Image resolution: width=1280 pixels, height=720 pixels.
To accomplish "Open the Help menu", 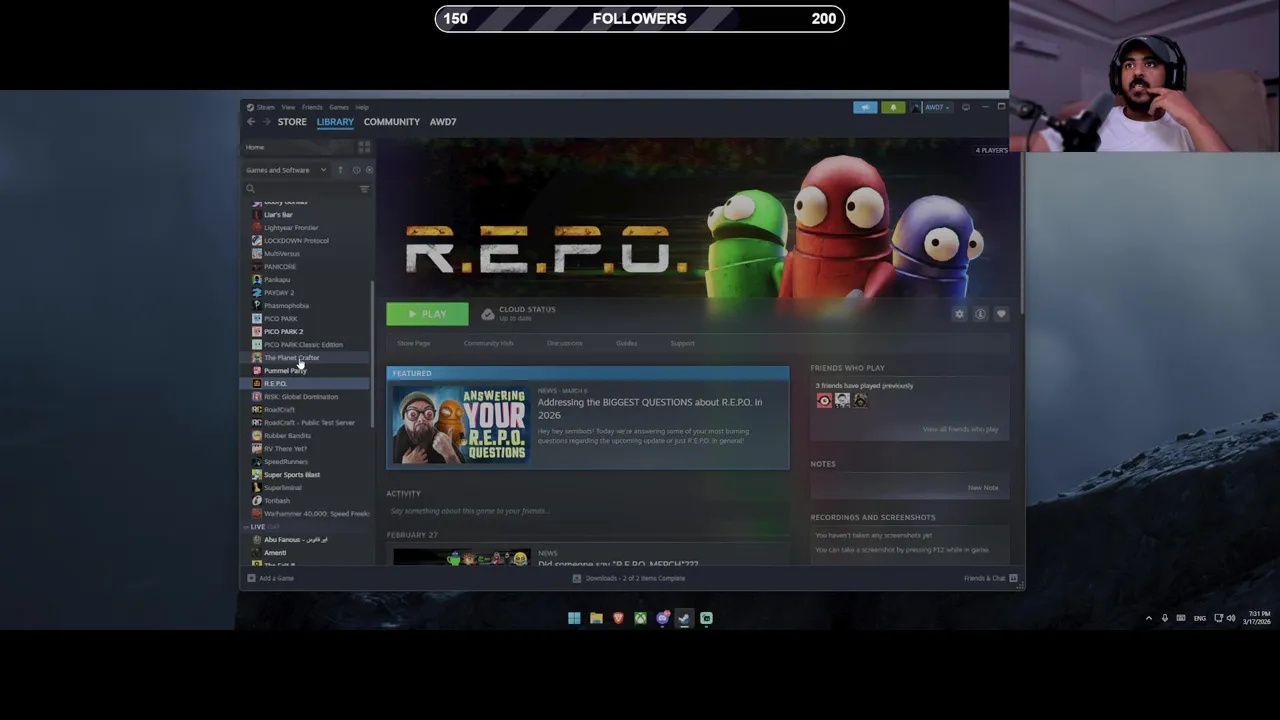I will tap(362, 107).
